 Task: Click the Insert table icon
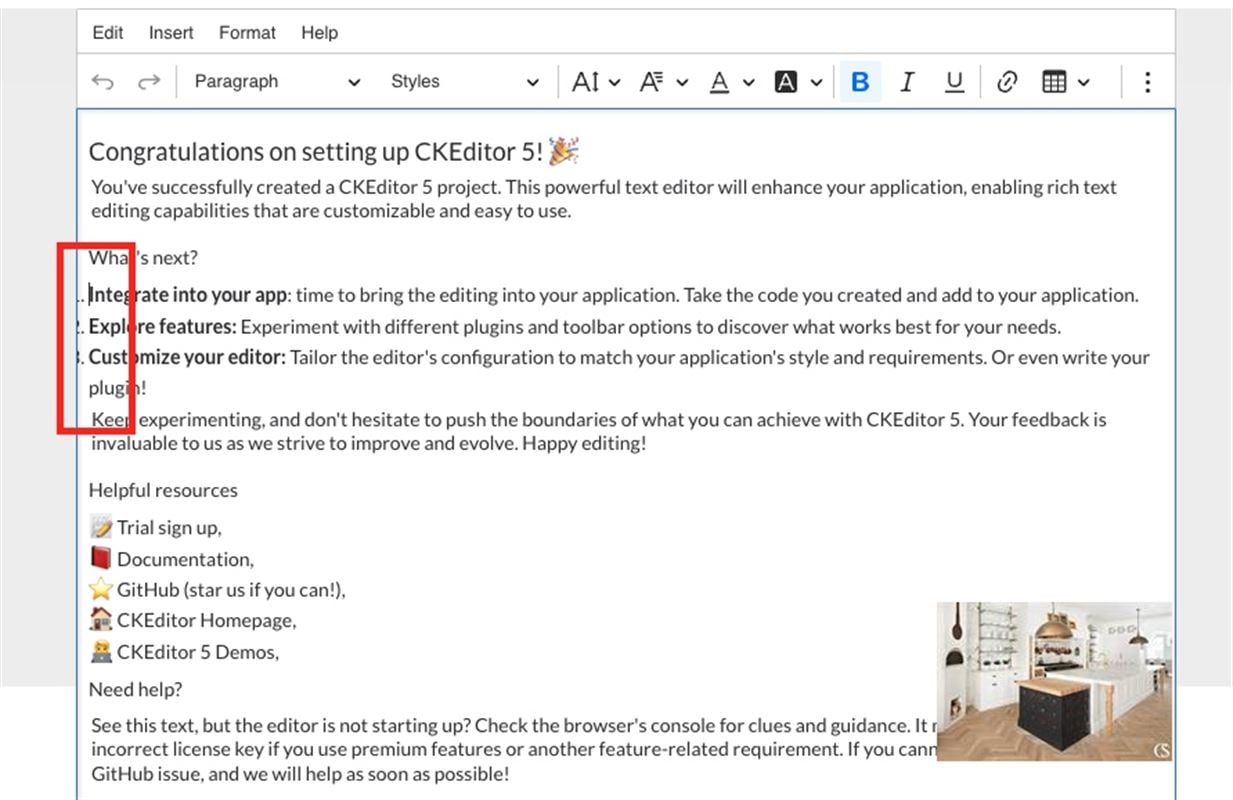tap(1054, 82)
